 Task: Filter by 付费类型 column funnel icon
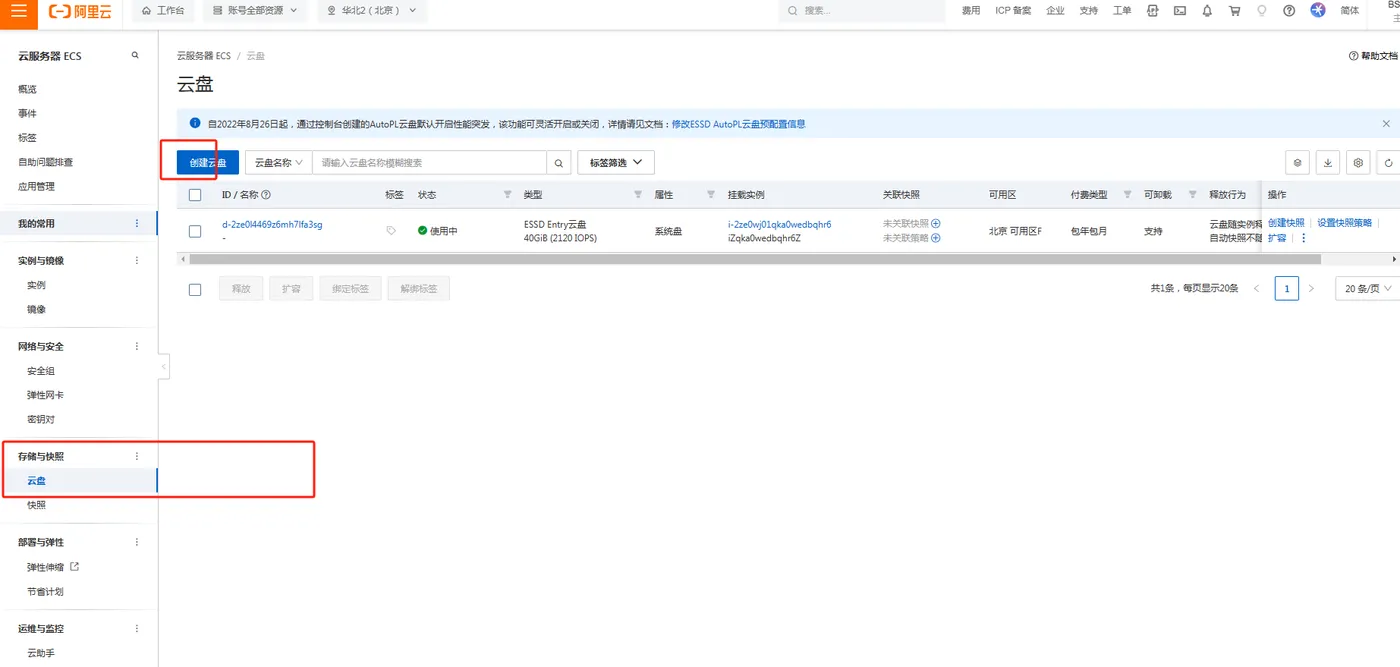1128,195
